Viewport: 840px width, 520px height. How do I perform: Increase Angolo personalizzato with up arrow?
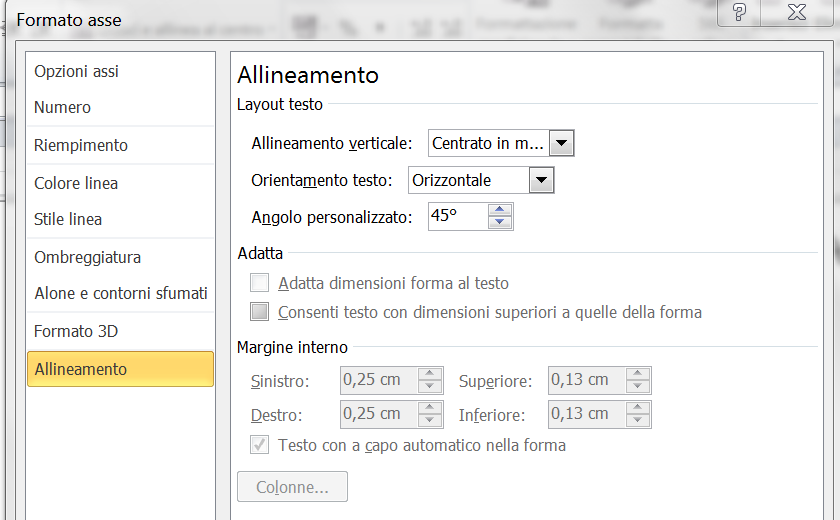pyautogui.click(x=500, y=210)
